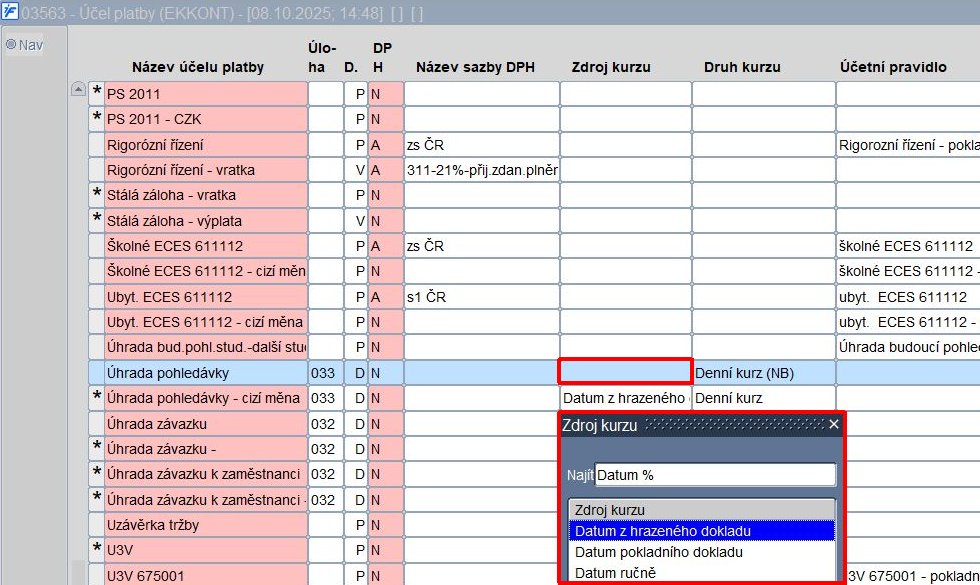Select Úhrada bud.pohl.stud.-další row
The width and height of the screenshot is (980, 585).
click(x=206, y=347)
